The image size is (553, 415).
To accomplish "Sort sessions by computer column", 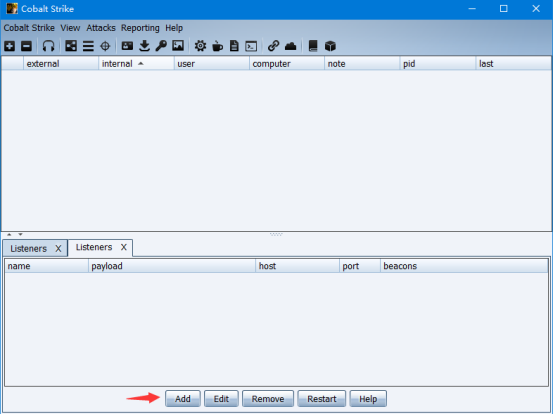I will click(287, 63).
